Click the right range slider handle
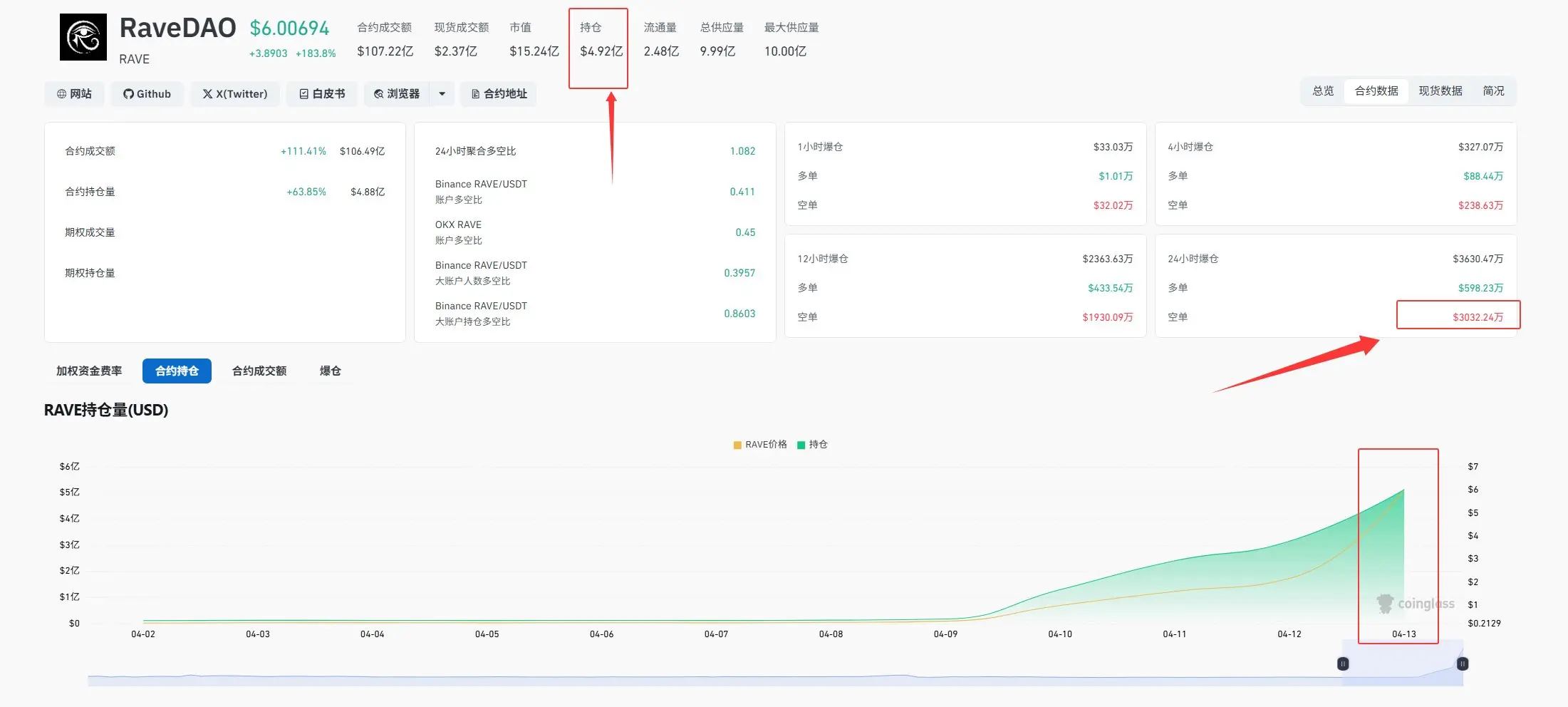The height and width of the screenshot is (707, 1568). coord(1463,664)
